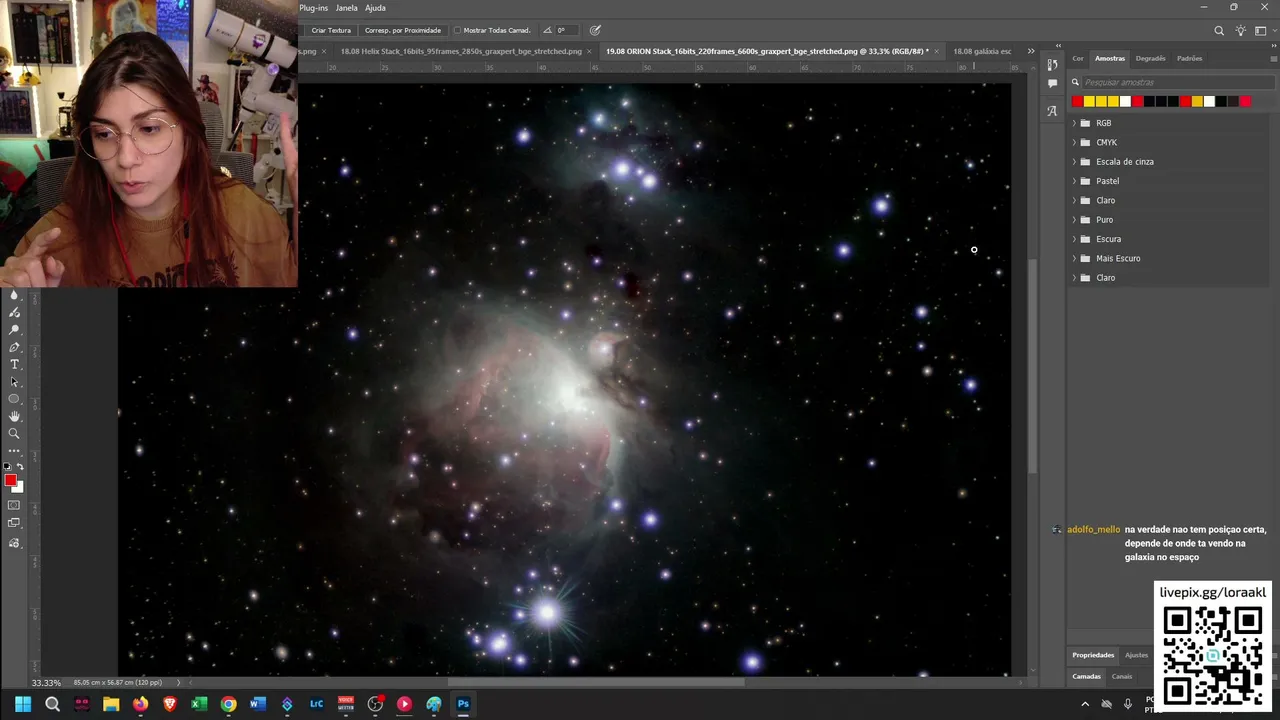The height and width of the screenshot is (720, 1280).
Task: Click the Photoshop search magnifier icon
Action: click(x=1219, y=31)
